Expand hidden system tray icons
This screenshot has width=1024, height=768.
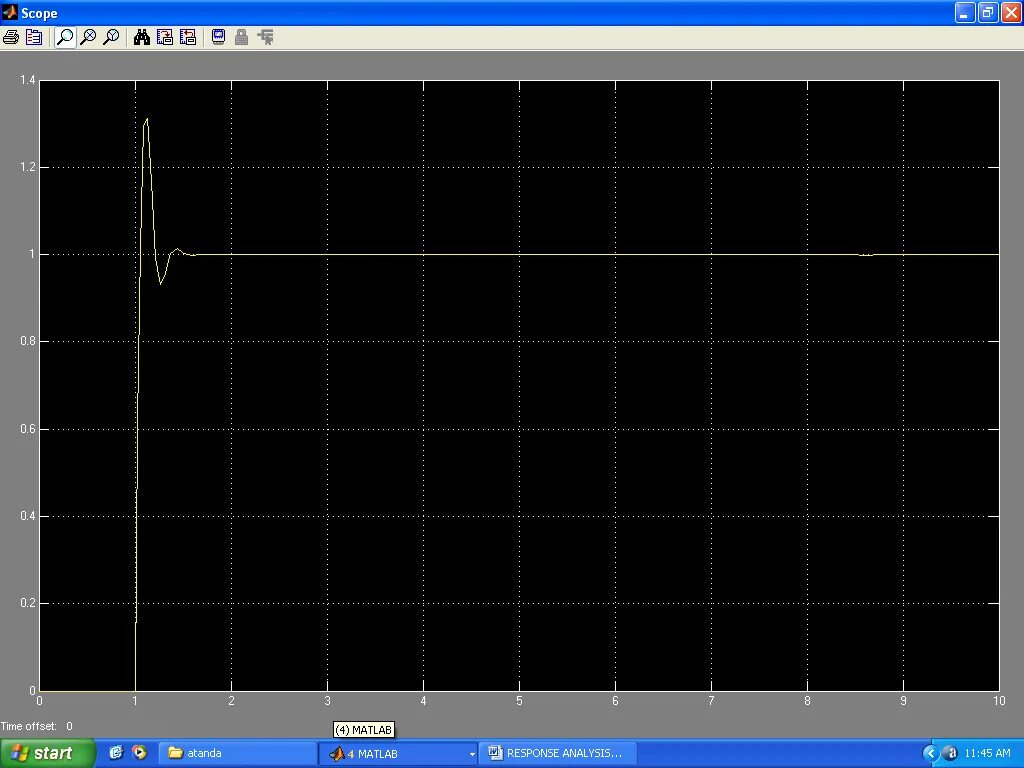coord(931,753)
